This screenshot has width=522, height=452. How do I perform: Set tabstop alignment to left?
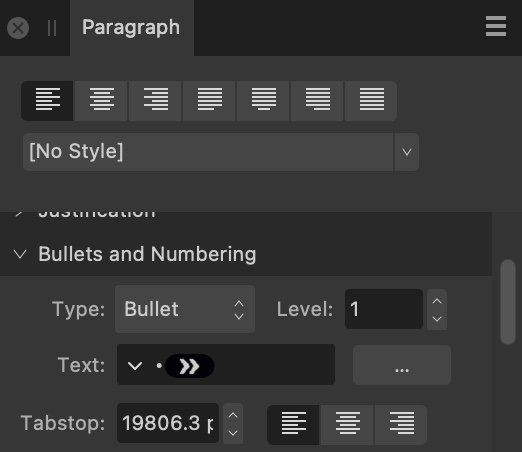(x=293, y=424)
